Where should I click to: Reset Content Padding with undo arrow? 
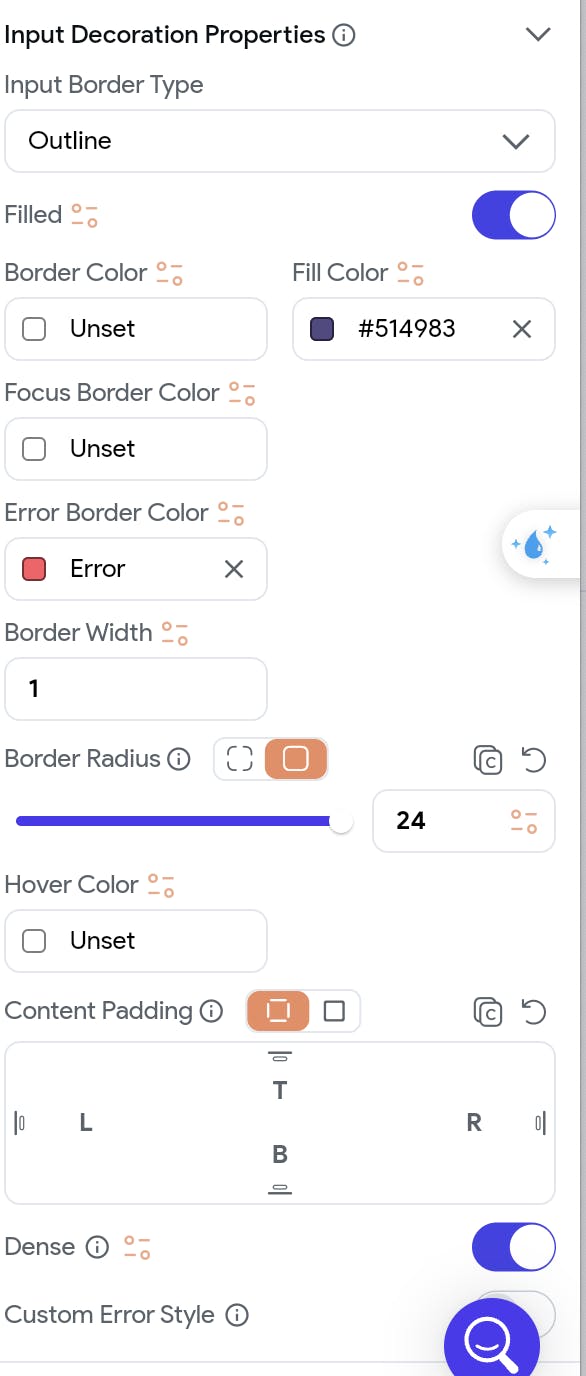point(535,1012)
